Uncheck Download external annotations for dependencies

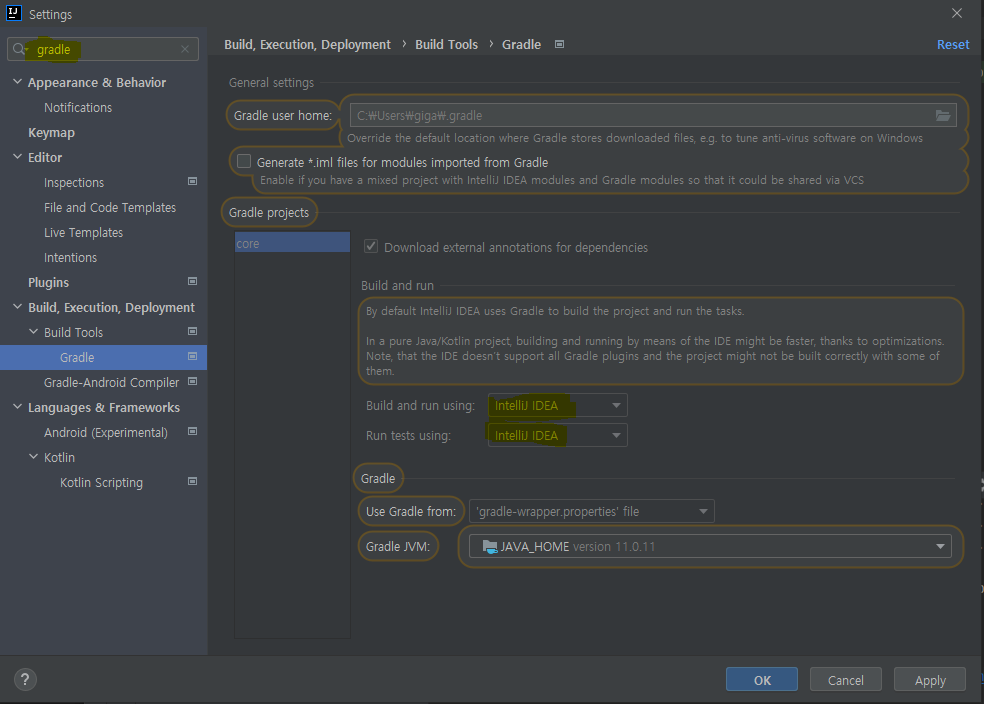pos(371,247)
